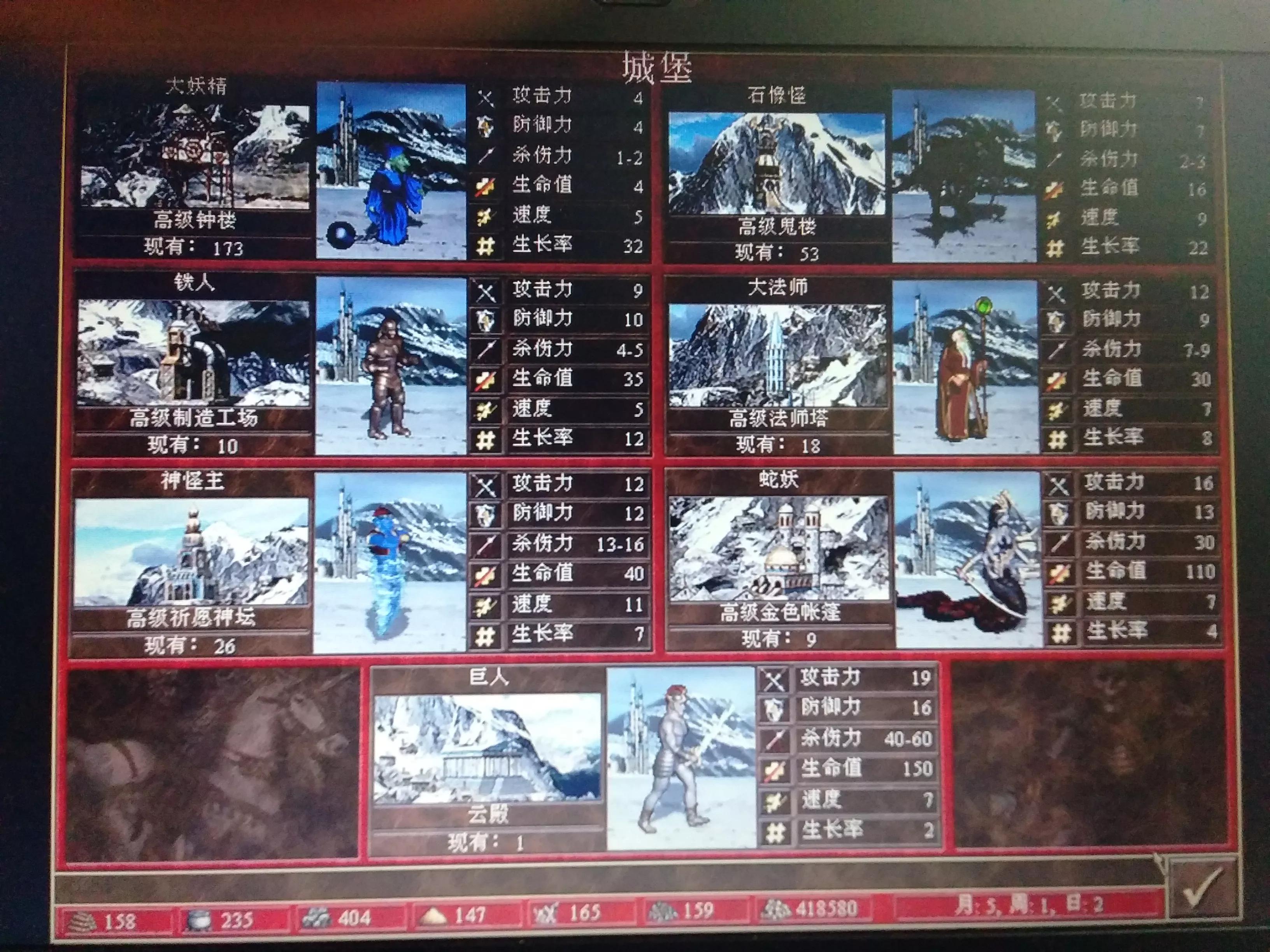This screenshot has height=952, width=1270.
Task: Click the attack swords icon for 大妖精
Action: pyautogui.click(x=486, y=98)
